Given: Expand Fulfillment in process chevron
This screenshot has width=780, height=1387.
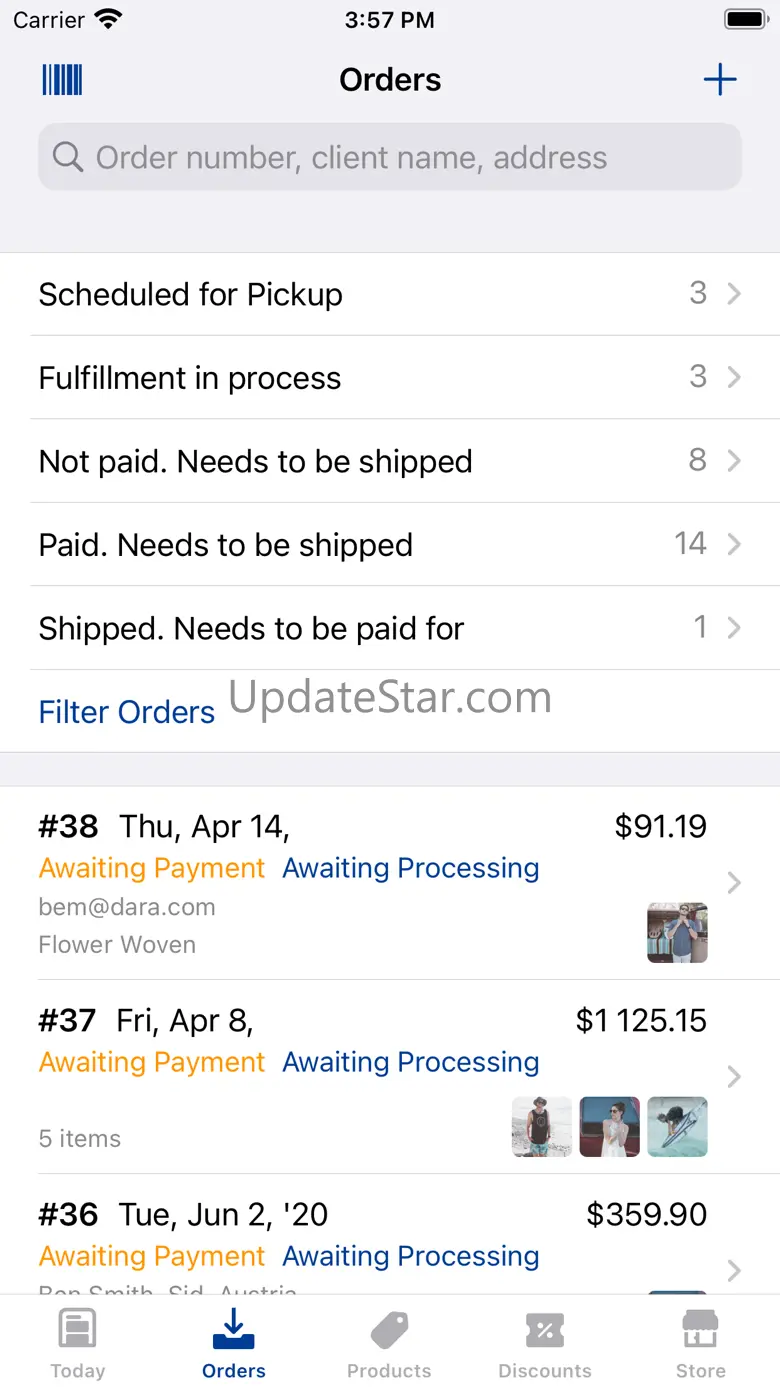Looking at the screenshot, I should tap(734, 377).
